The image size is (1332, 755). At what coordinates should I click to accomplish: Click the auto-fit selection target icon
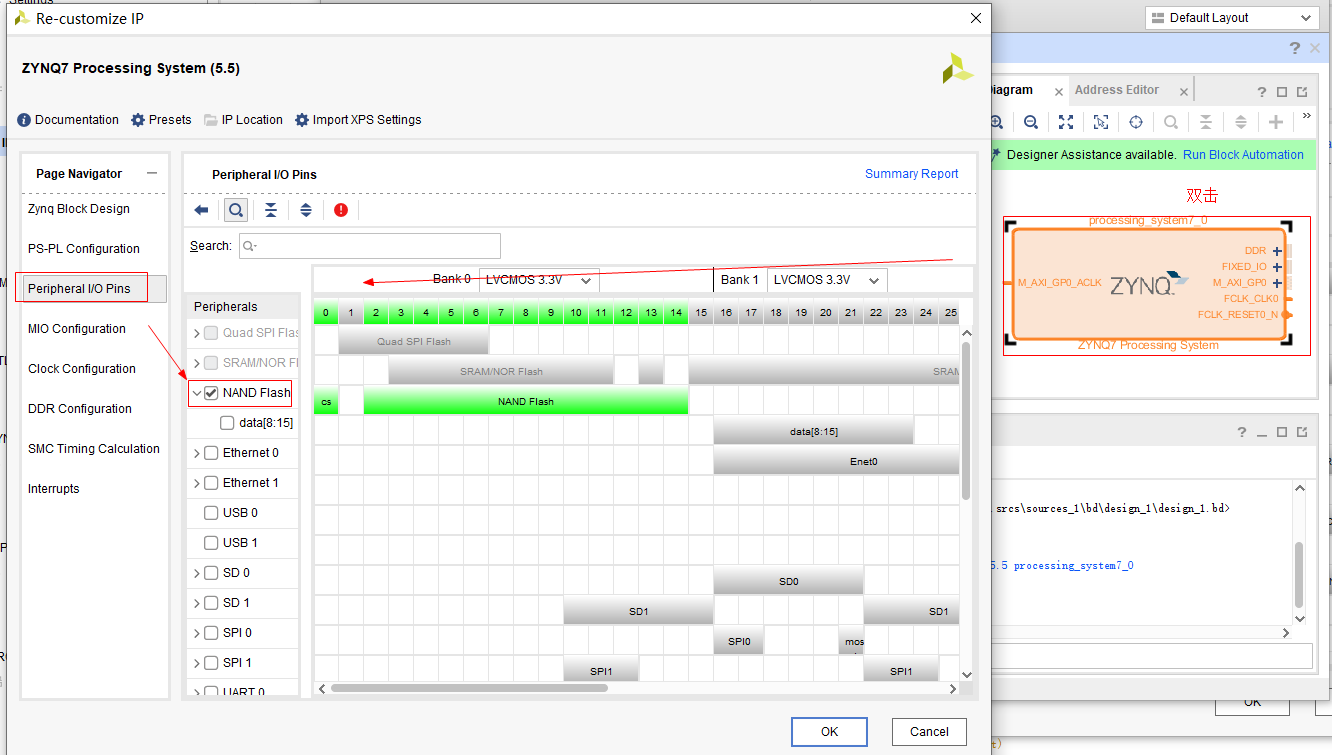point(1136,122)
